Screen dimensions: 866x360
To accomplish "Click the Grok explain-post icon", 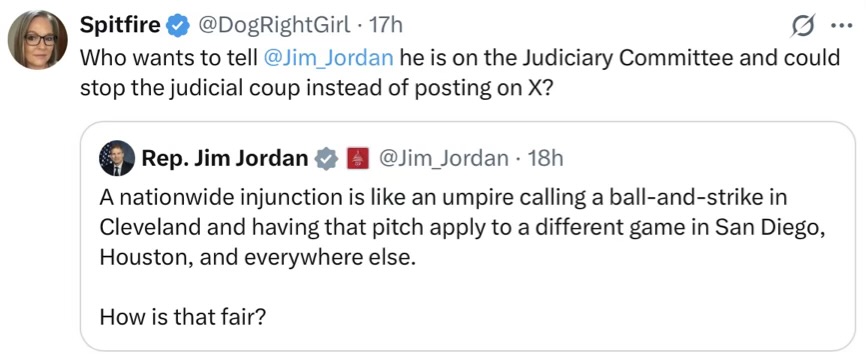I will (802, 27).
